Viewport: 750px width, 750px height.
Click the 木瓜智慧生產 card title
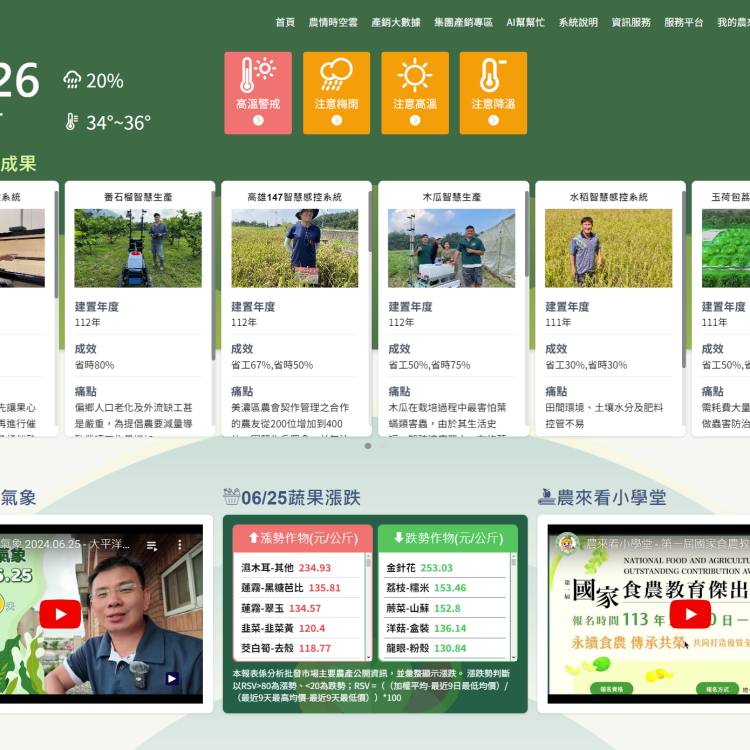click(x=452, y=197)
